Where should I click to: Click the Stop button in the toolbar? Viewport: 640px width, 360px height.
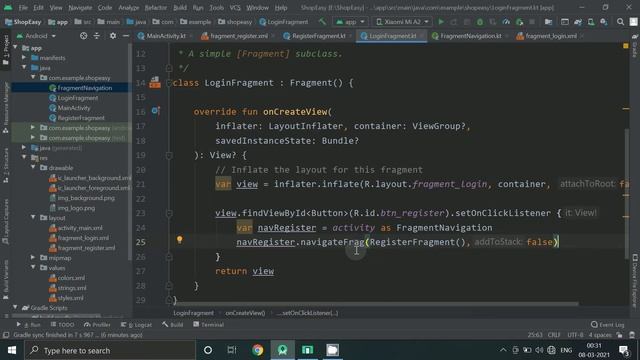tap(532, 22)
